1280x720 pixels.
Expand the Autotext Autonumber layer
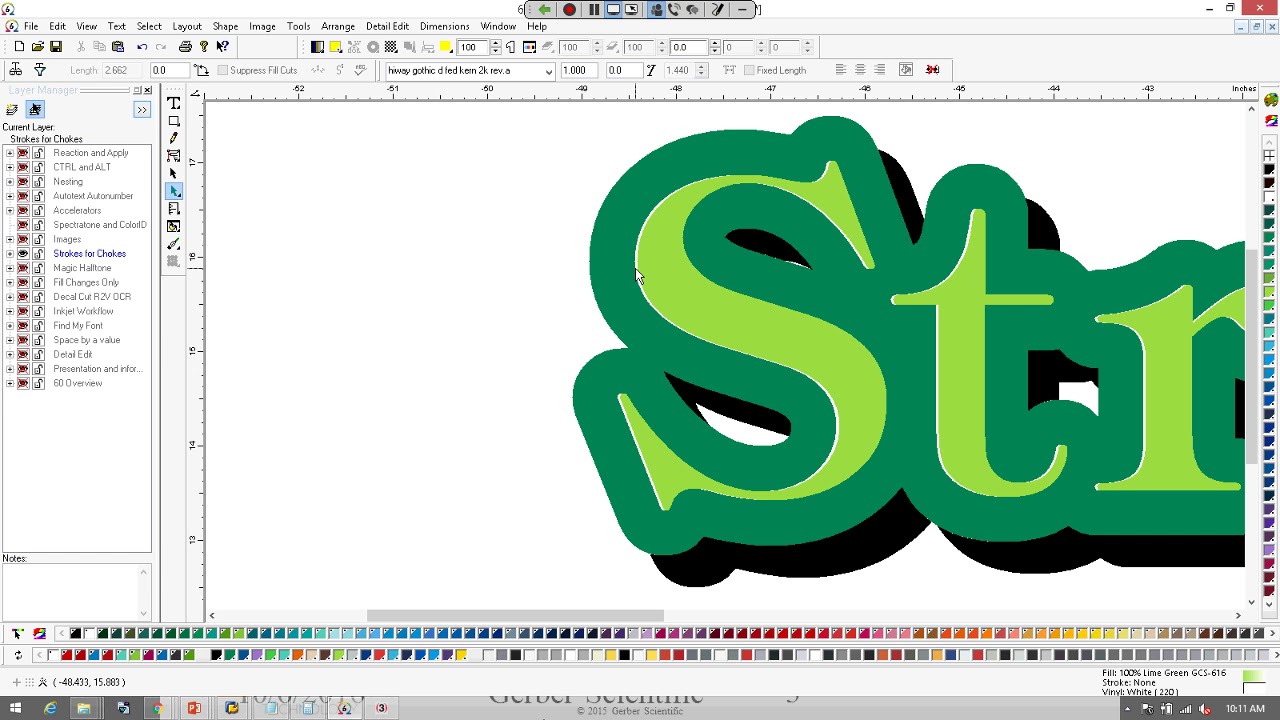(x=10, y=196)
